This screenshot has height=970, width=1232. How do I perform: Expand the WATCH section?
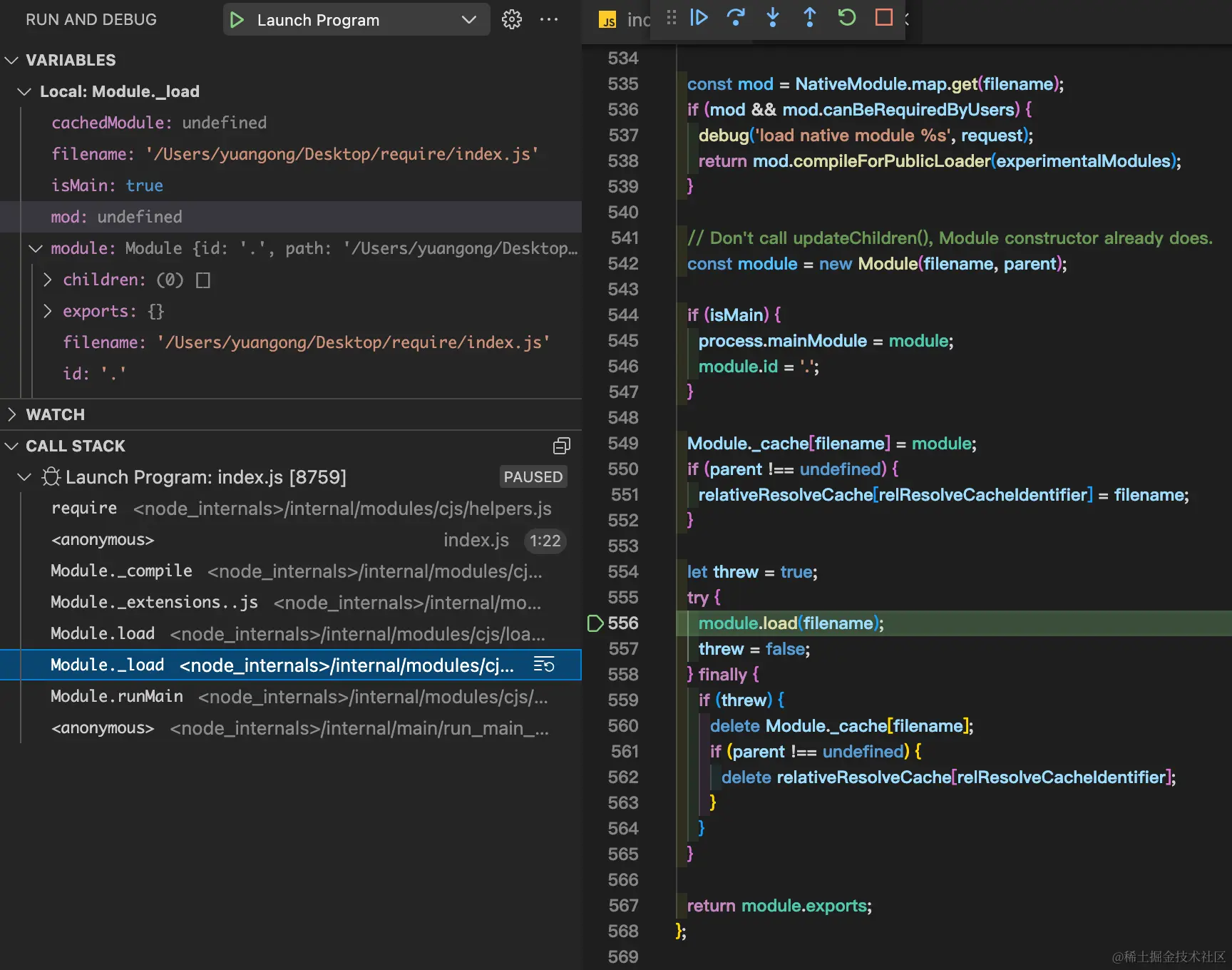point(11,414)
